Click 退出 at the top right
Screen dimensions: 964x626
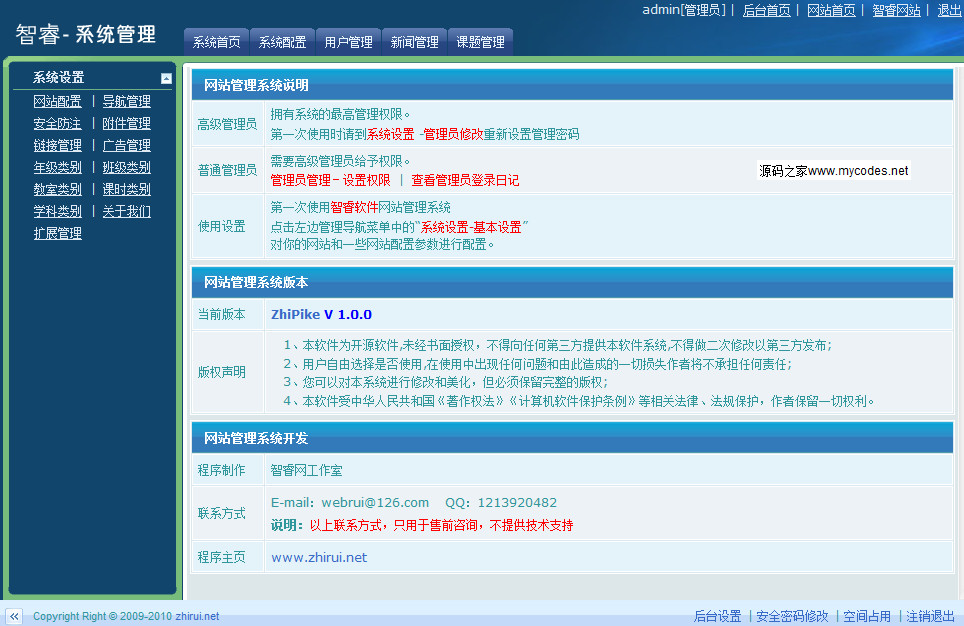[949, 10]
